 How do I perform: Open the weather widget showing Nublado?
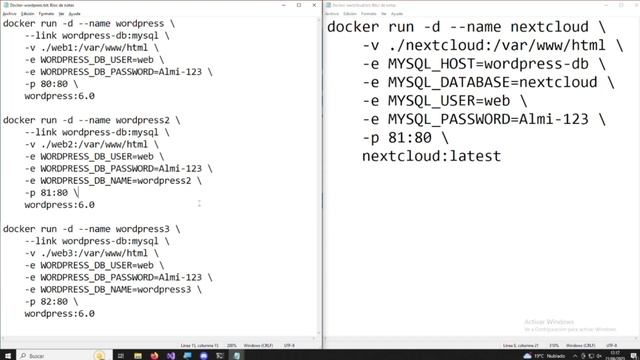(x=544, y=356)
